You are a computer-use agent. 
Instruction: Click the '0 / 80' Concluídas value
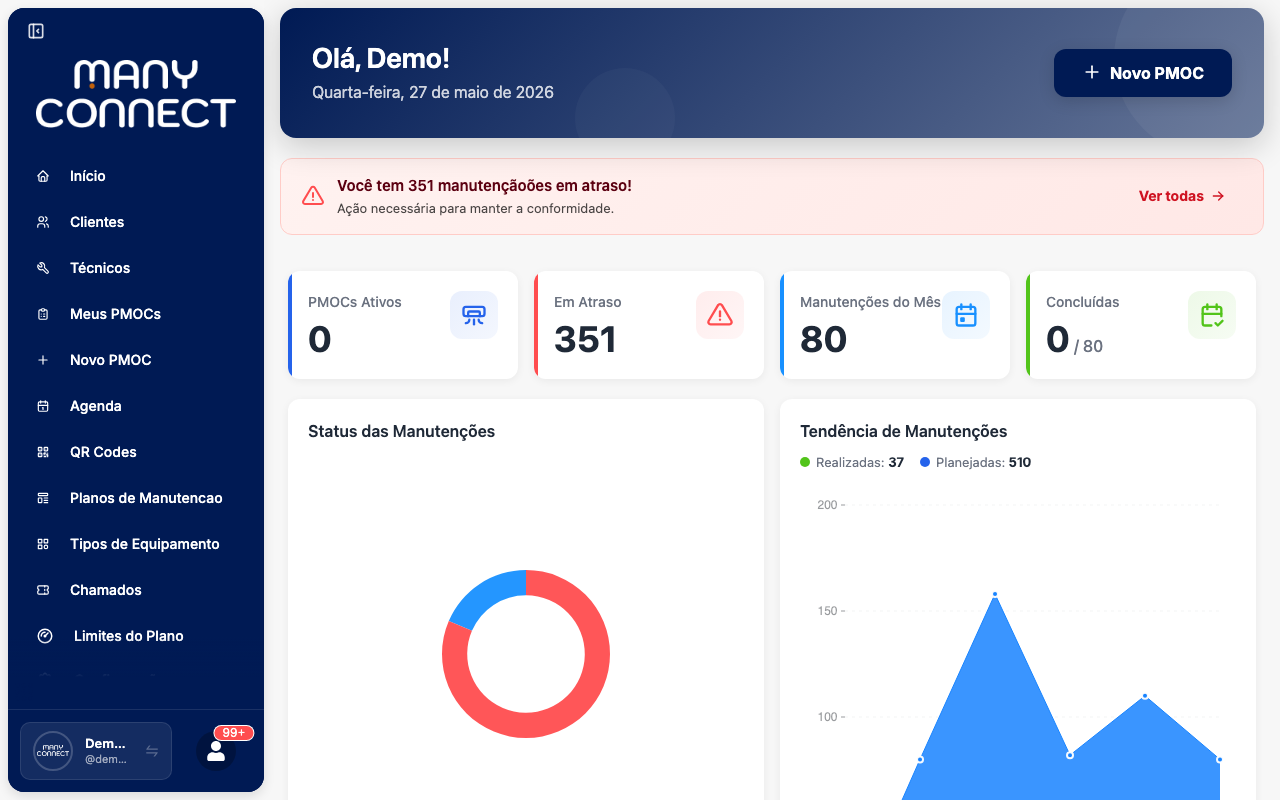[1075, 341]
